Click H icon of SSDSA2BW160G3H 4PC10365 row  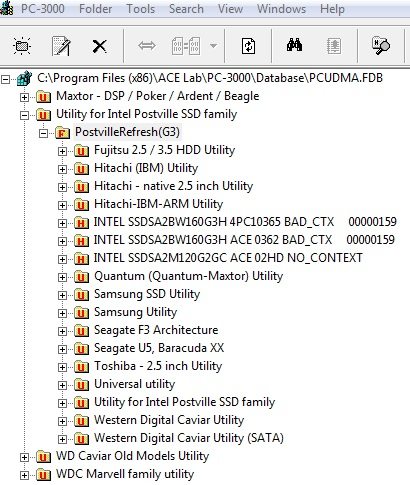[81, 223]
